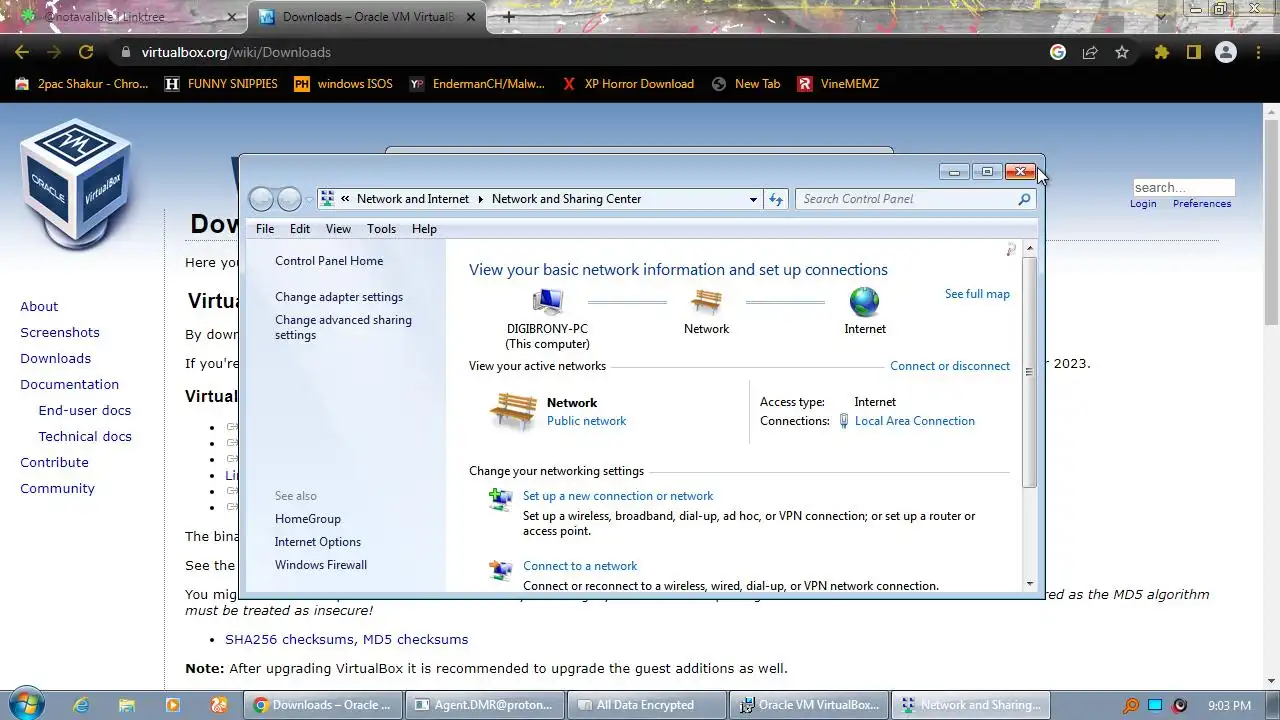Open the View menu

338,229
